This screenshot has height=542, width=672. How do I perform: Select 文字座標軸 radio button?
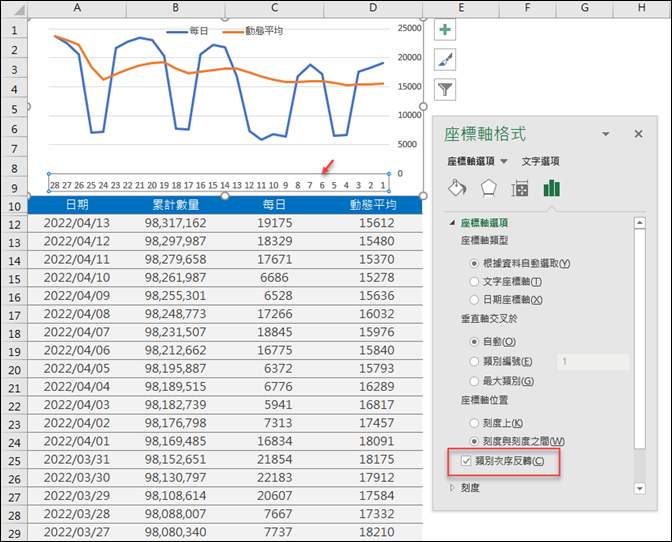(x=474, y=282)
